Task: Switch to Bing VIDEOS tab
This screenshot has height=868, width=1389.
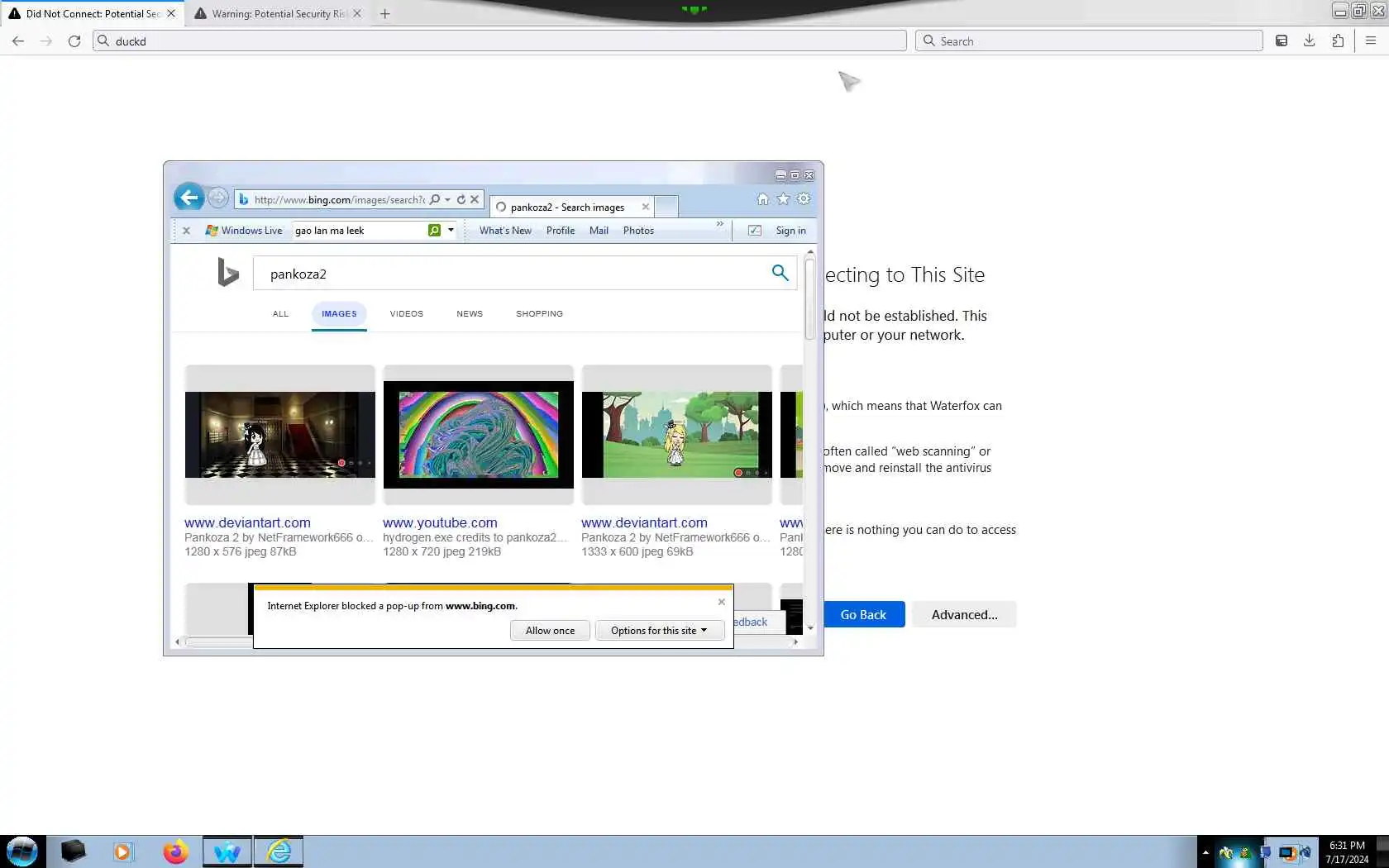Action: (x=407, y=314)
